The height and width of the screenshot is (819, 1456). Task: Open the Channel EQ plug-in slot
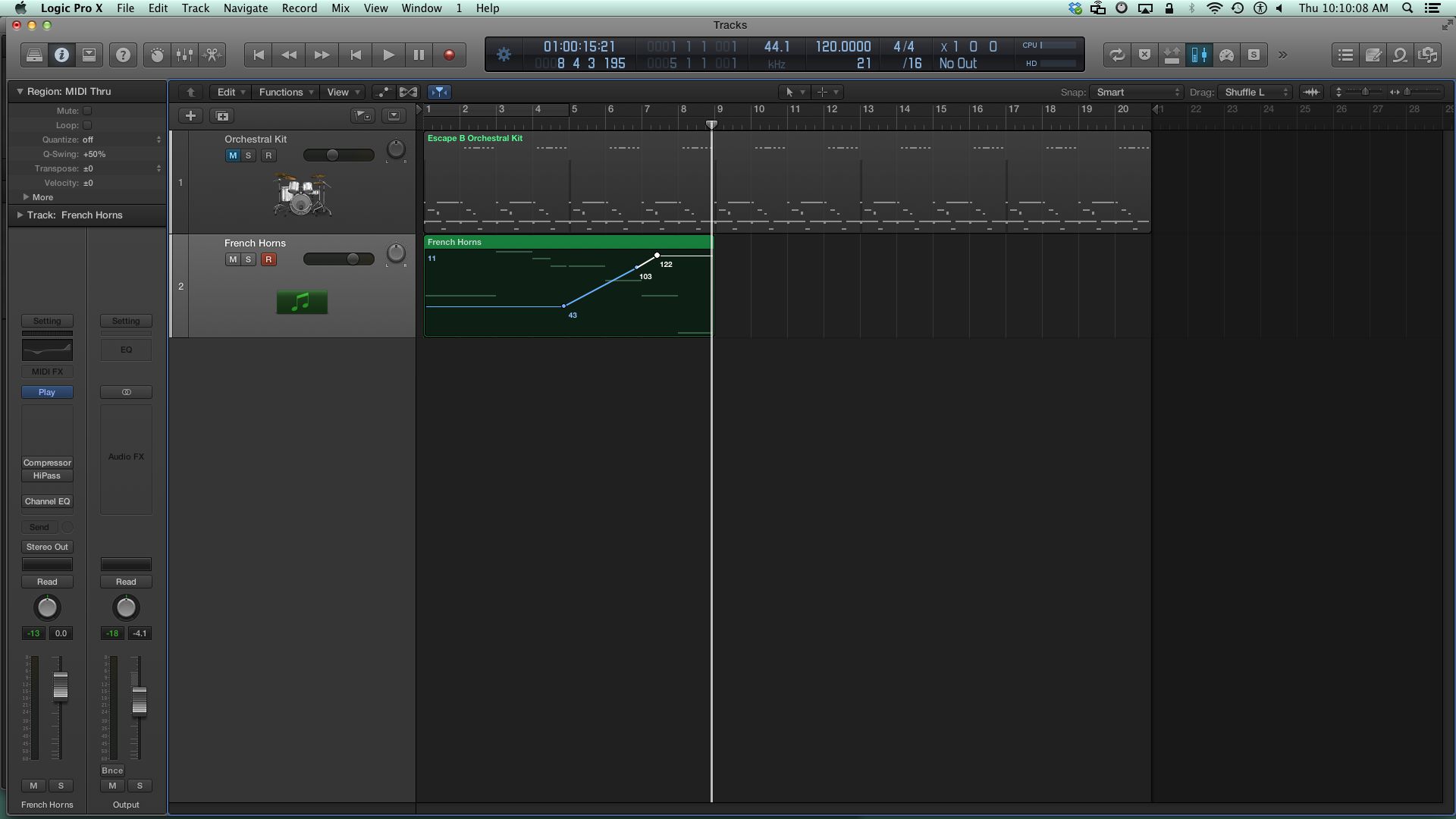pos(47,501)
